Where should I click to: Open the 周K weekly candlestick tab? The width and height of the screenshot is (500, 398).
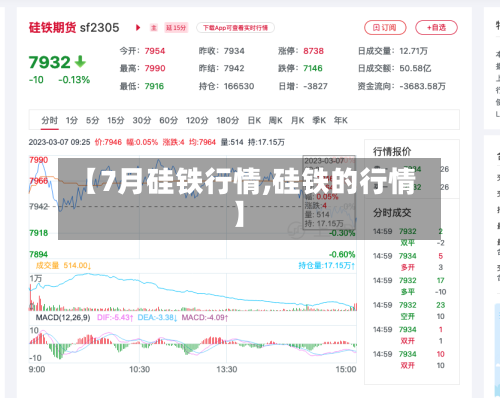click(276, 120)
